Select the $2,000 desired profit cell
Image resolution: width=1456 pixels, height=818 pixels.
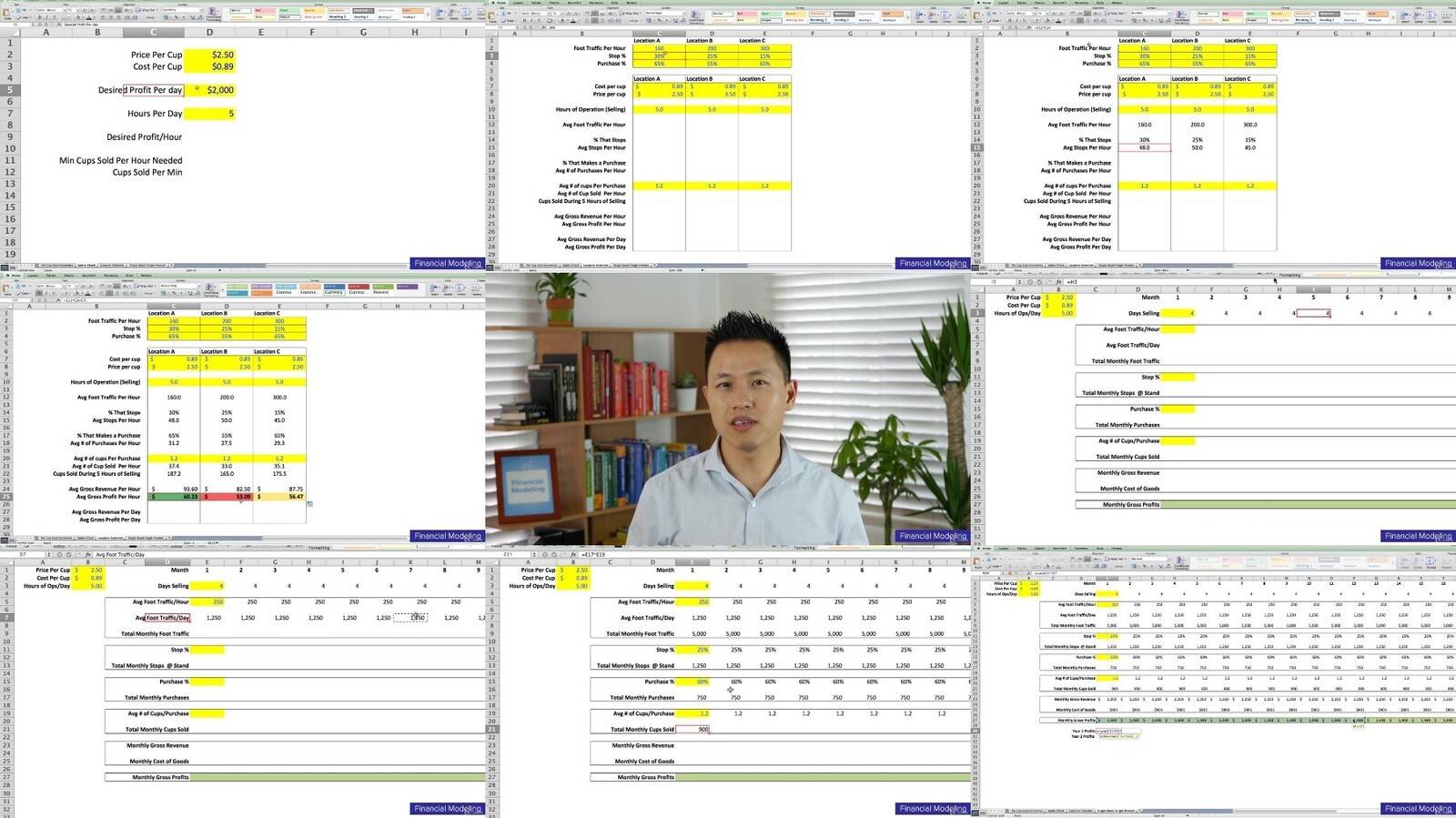point(209,90)
